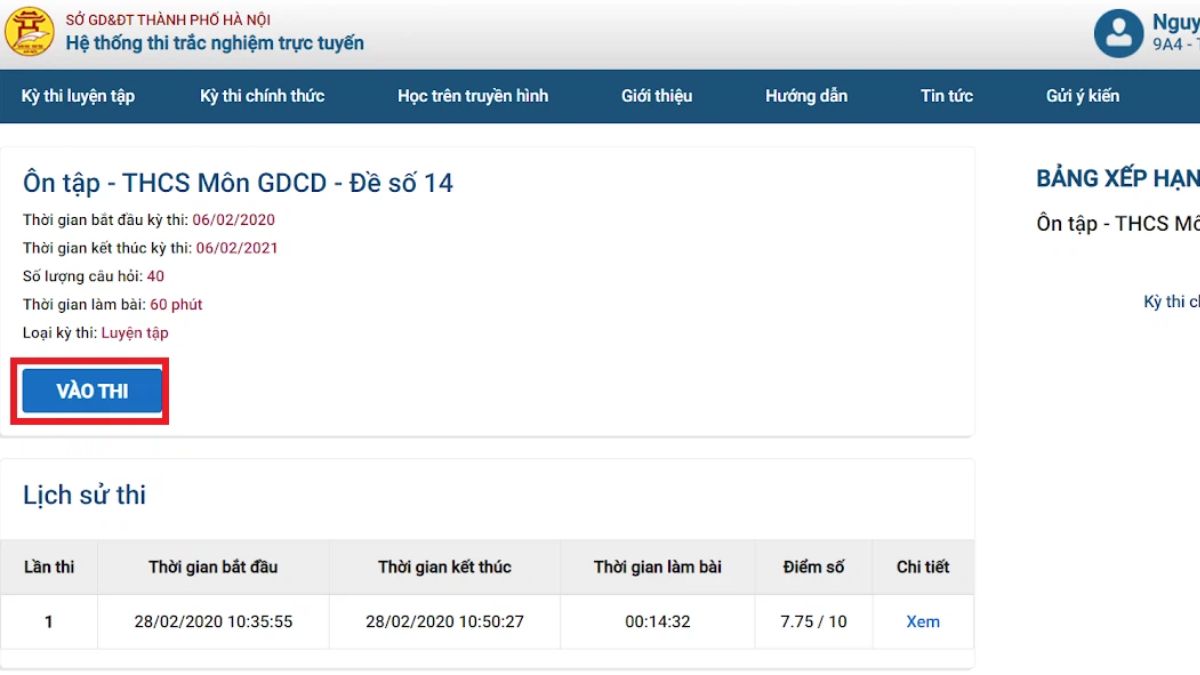Image resolution: width=1200 pixels, height=675 pixels.
Task: Click the Hanoi Education Department logo
Action: tap(29, 32)
